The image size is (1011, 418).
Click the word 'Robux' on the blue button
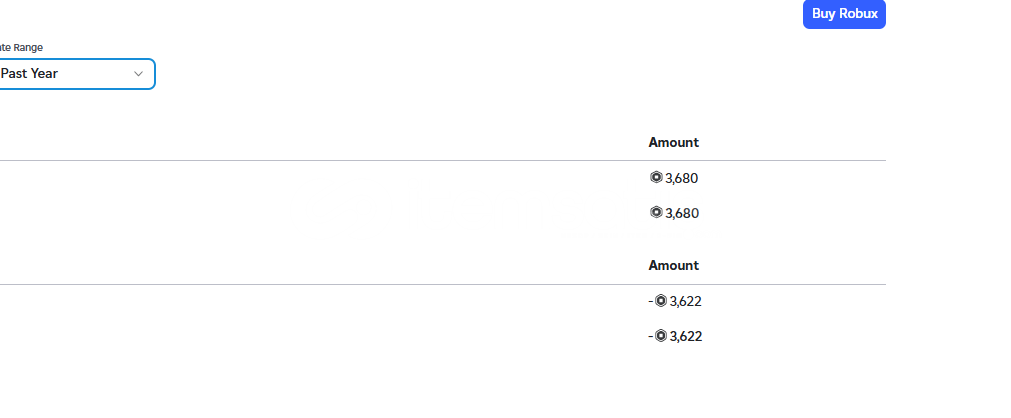(858, 14)
